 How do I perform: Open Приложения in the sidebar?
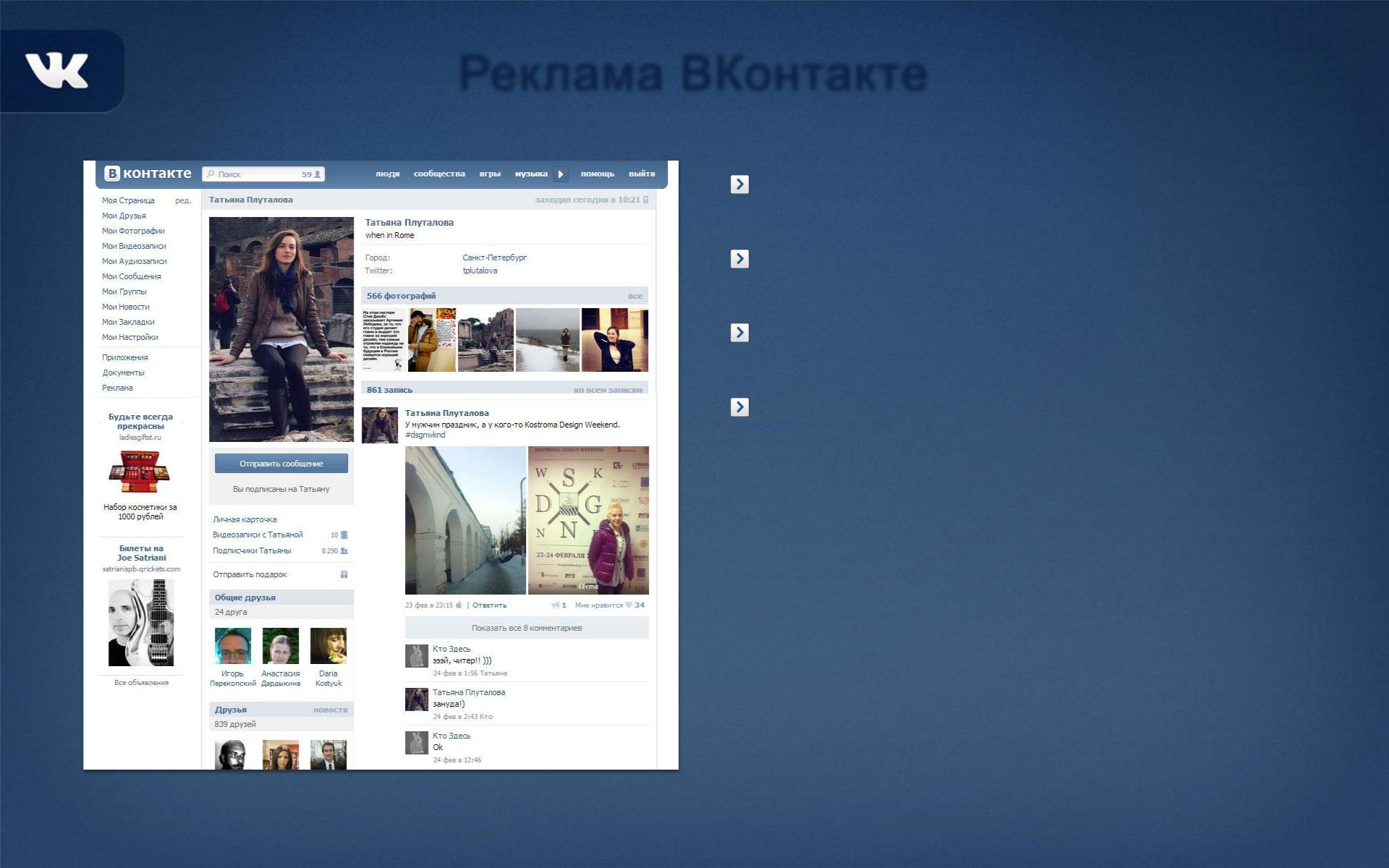125,357
